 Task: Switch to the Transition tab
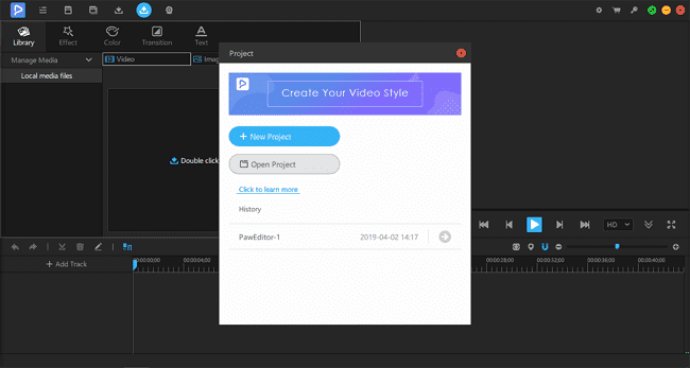coord(157,36)
